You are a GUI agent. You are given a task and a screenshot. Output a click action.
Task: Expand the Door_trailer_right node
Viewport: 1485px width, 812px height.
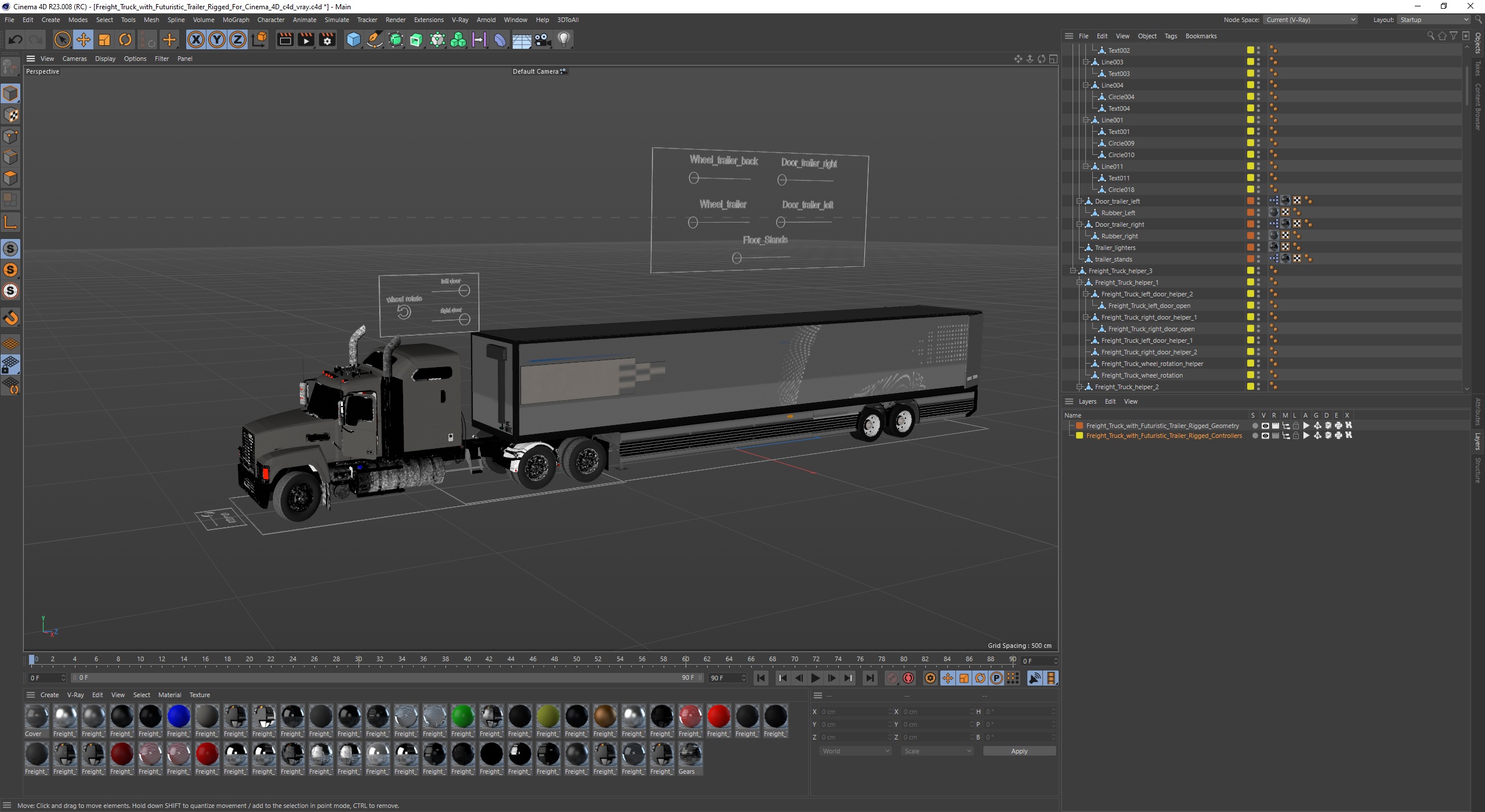(1078, 224)
